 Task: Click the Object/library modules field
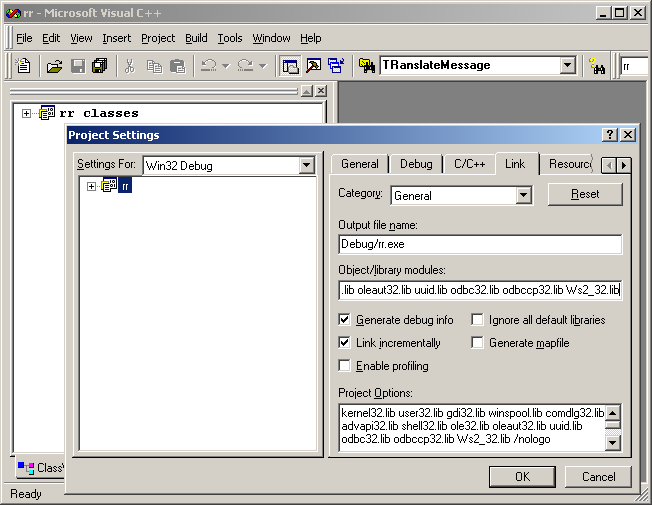(x=480, y=290)
